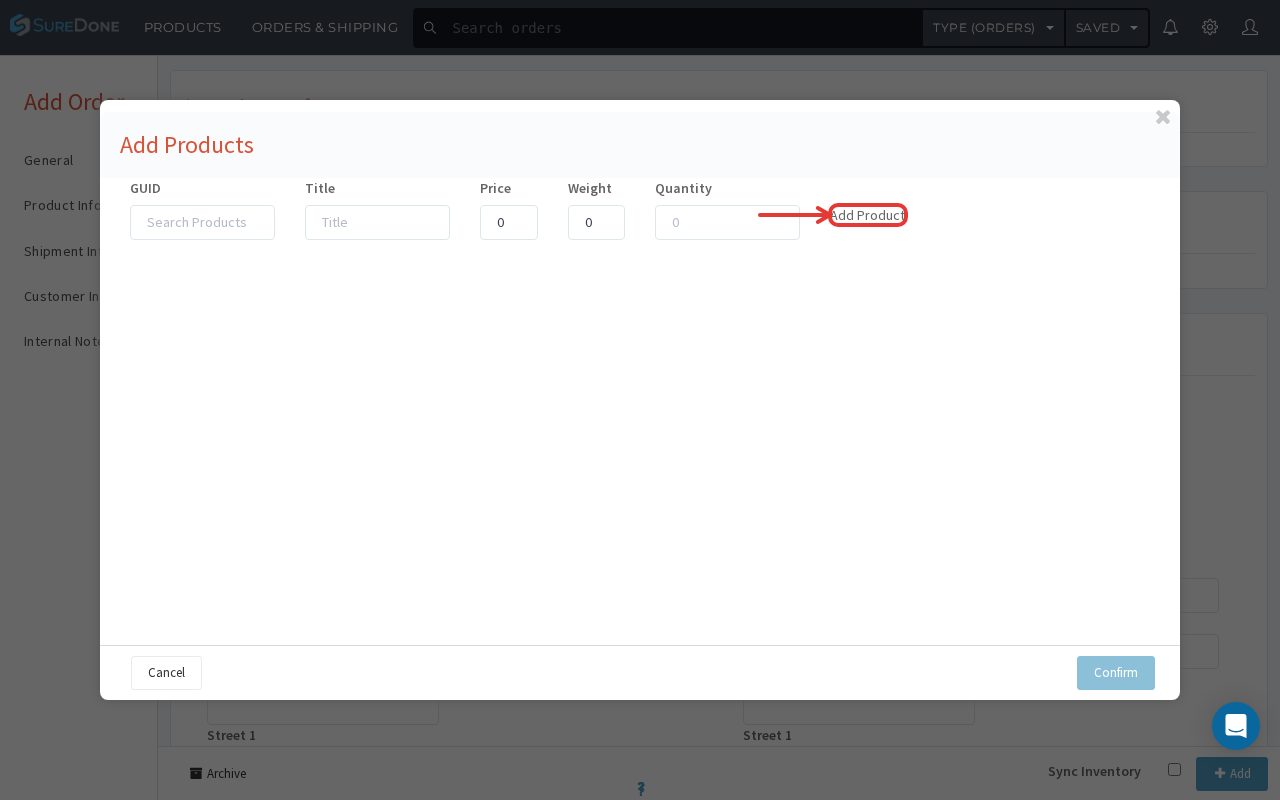Expand the TYPE (ORDERS) dropdown
The width and height of the screenshot is (1280, 800).
click(993, 28)
